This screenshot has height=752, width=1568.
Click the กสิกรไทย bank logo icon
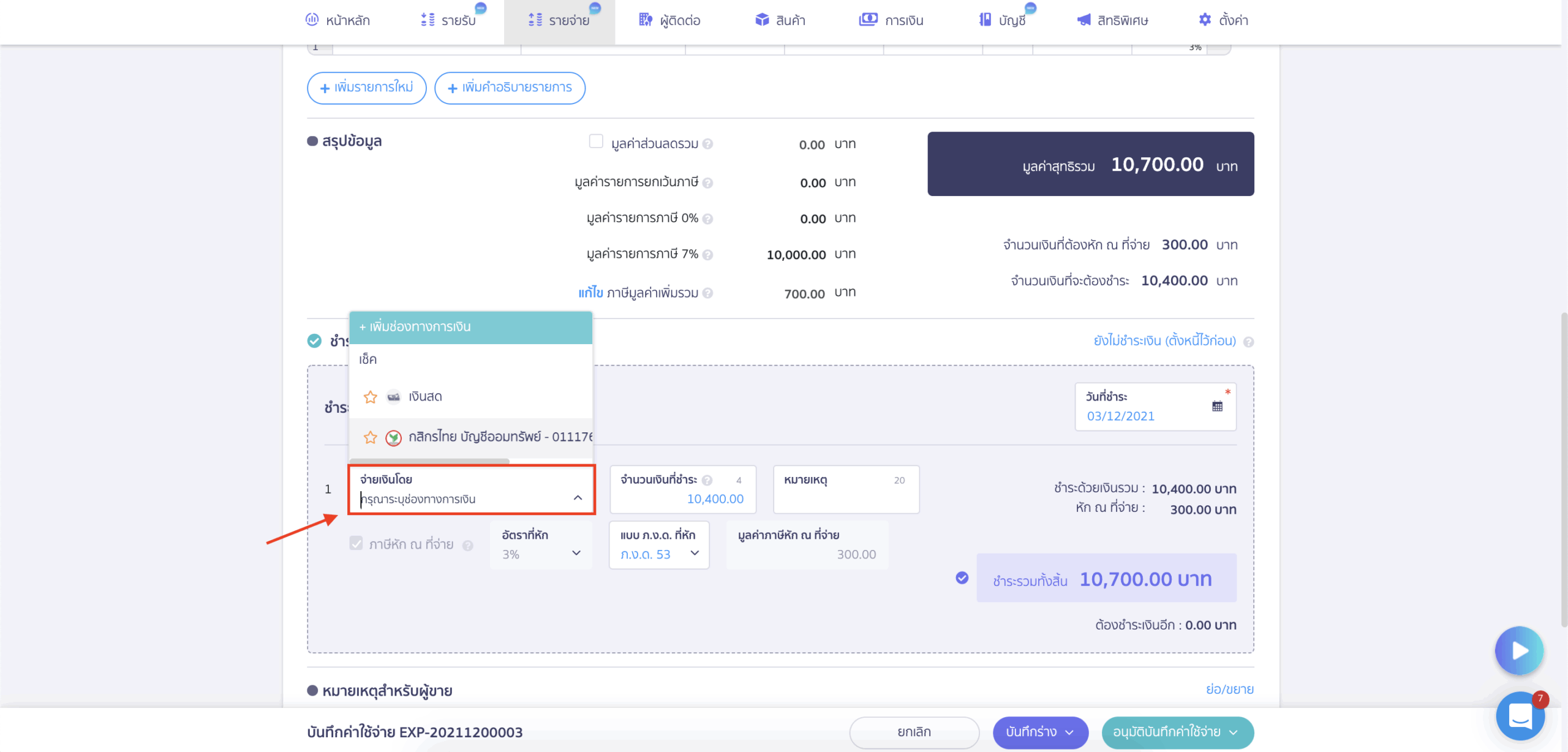tap(393, 438)
